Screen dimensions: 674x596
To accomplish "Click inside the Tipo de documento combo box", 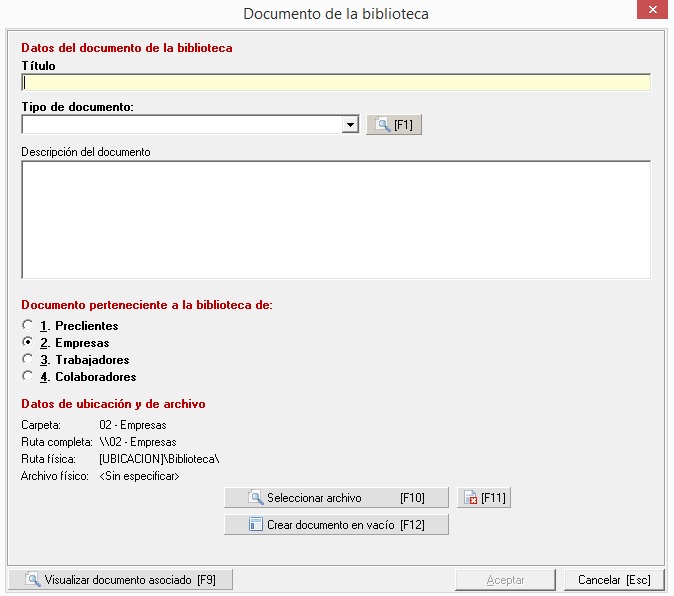I will click(x=180, y=125).
